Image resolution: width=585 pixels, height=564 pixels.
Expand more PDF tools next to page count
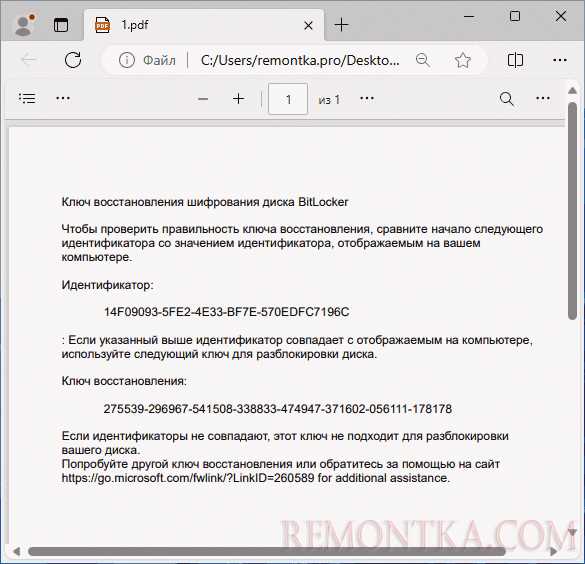click(367, 98)
